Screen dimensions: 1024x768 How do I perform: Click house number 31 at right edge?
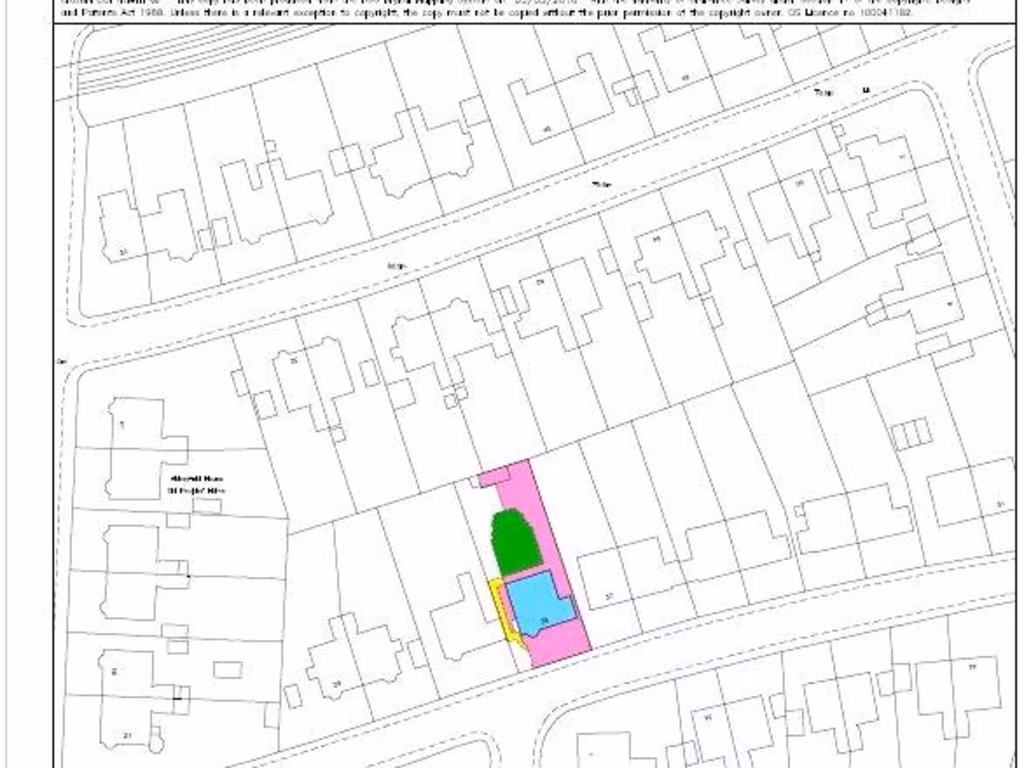(1000, 505)
